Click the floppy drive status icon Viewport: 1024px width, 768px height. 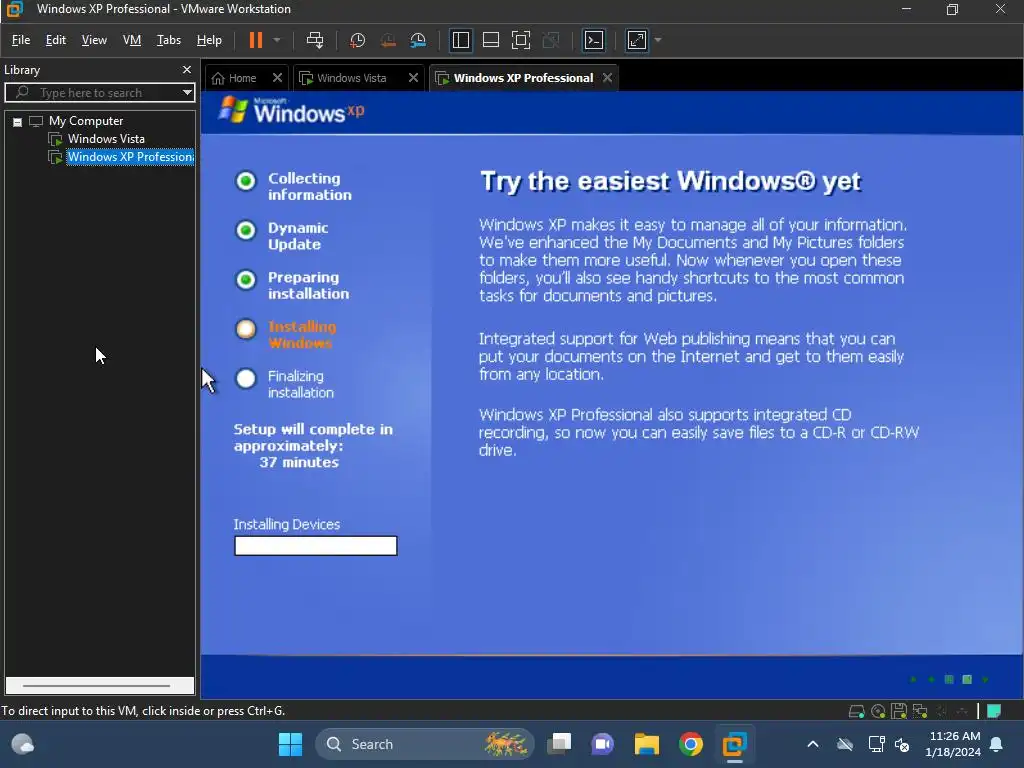click(x=899, y=711)
